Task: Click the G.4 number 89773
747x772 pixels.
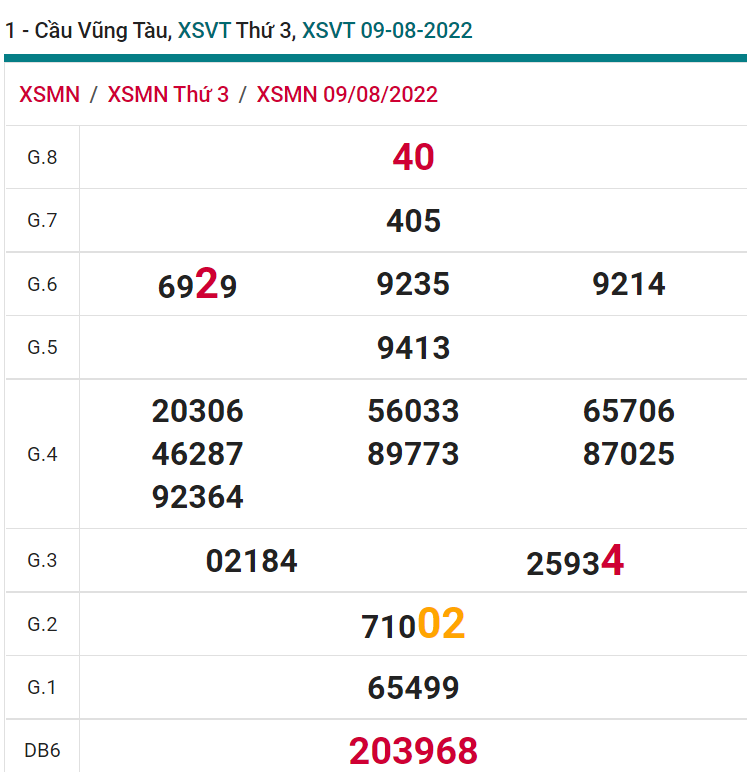Action: tap(413, 454)
